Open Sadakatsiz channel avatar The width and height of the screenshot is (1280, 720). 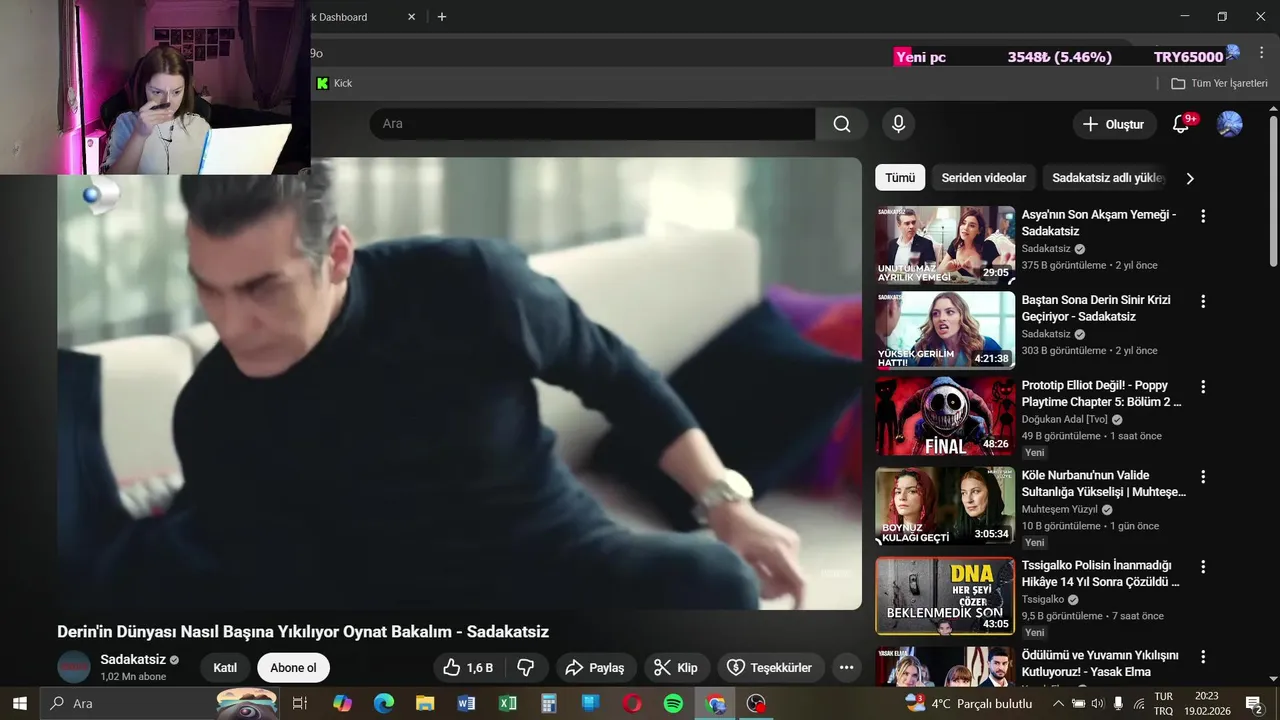[x=74, y=667]
